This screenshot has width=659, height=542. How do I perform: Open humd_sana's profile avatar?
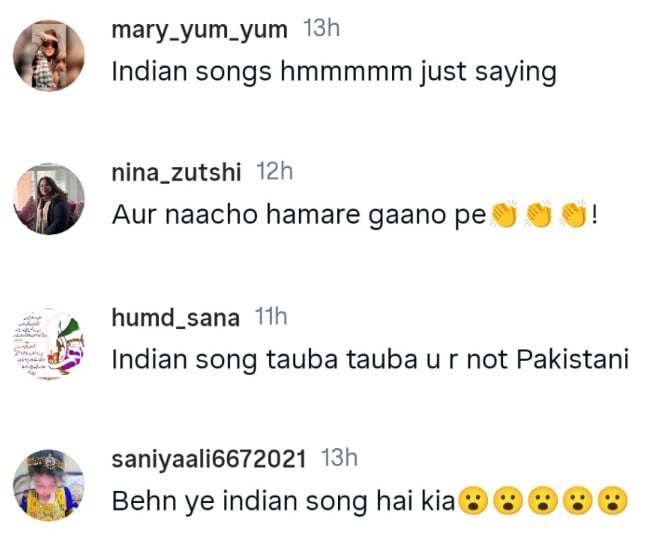pyautogui.click(x=48, y=343)
